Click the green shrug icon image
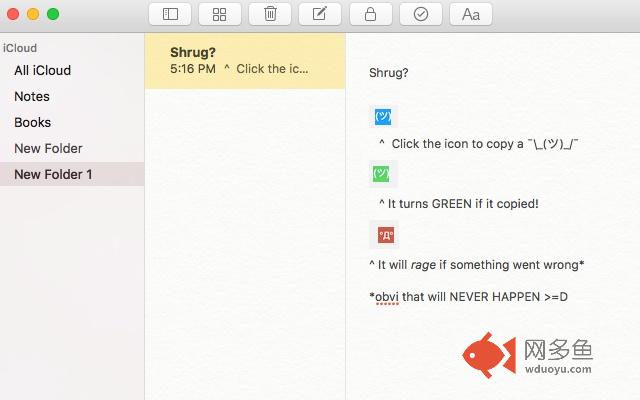The width and height of the screenshot is (640, 400). [x=383, y=174]
